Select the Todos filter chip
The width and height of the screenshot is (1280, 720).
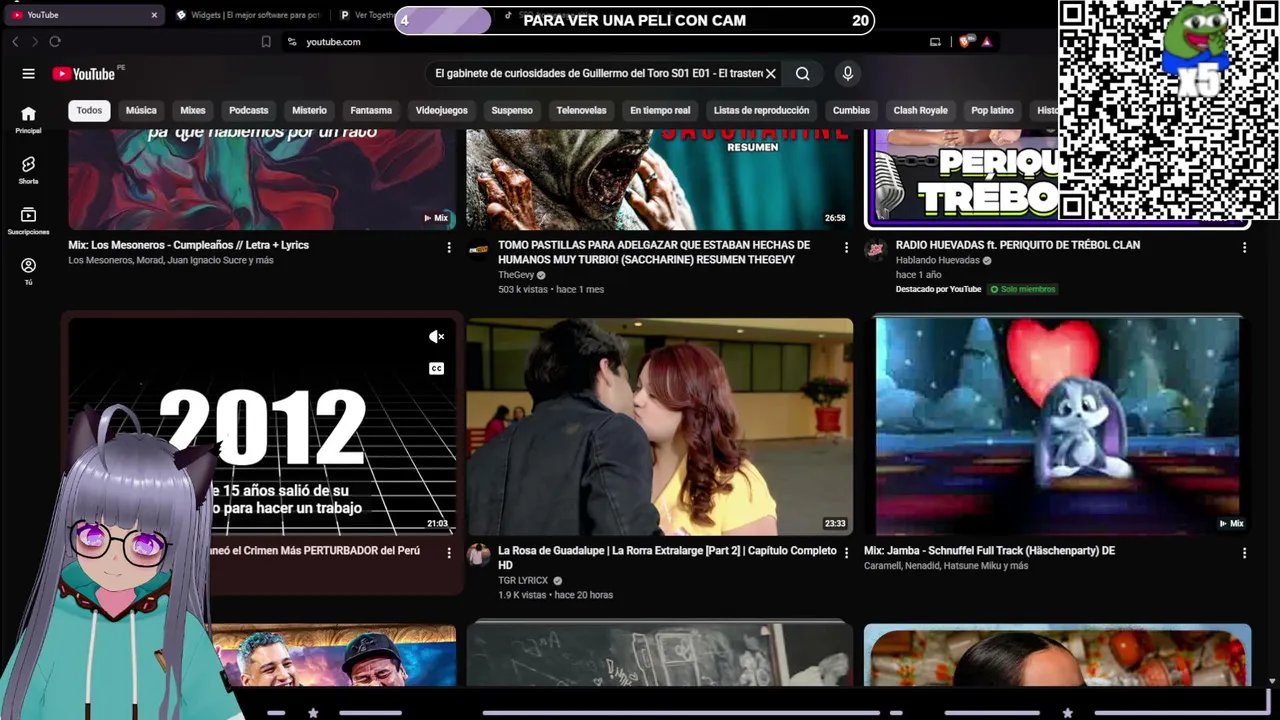[89, 110]
